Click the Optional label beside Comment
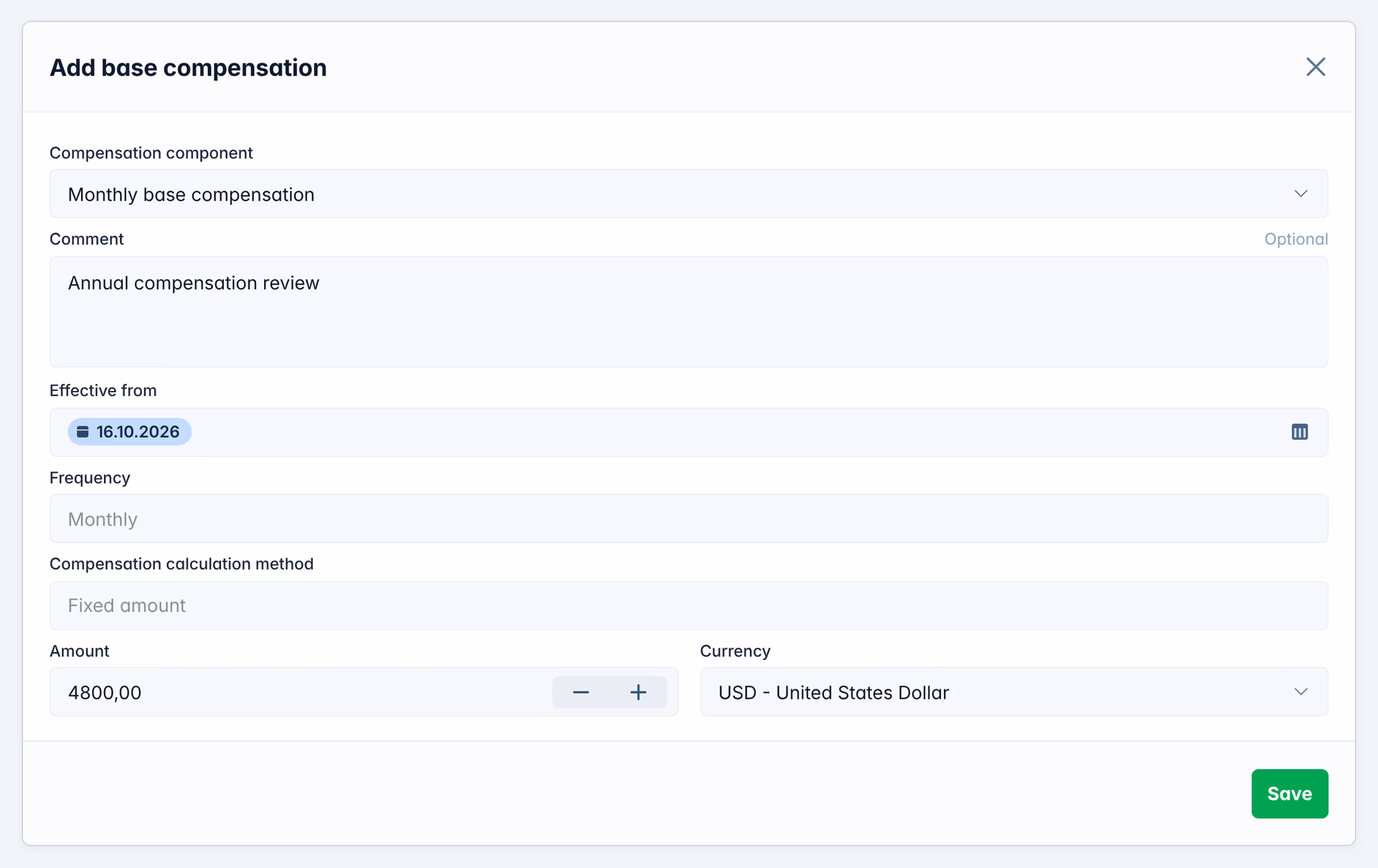The width and height of the screenshot is (1378, 868). [1295, 240]
